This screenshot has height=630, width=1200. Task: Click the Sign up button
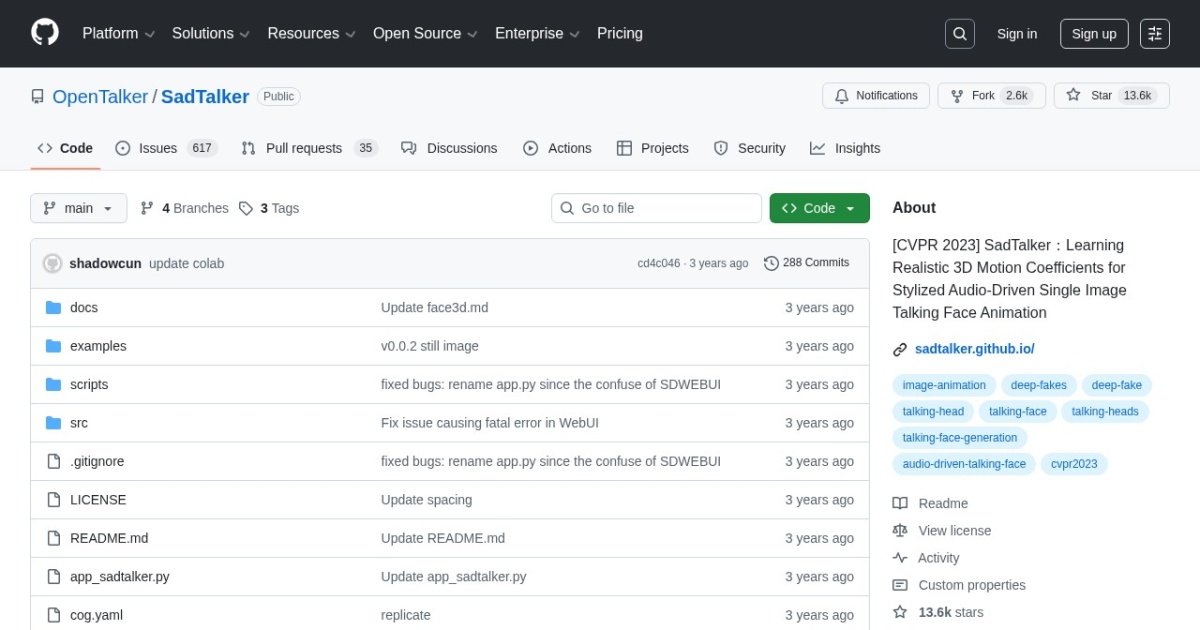1093,33
